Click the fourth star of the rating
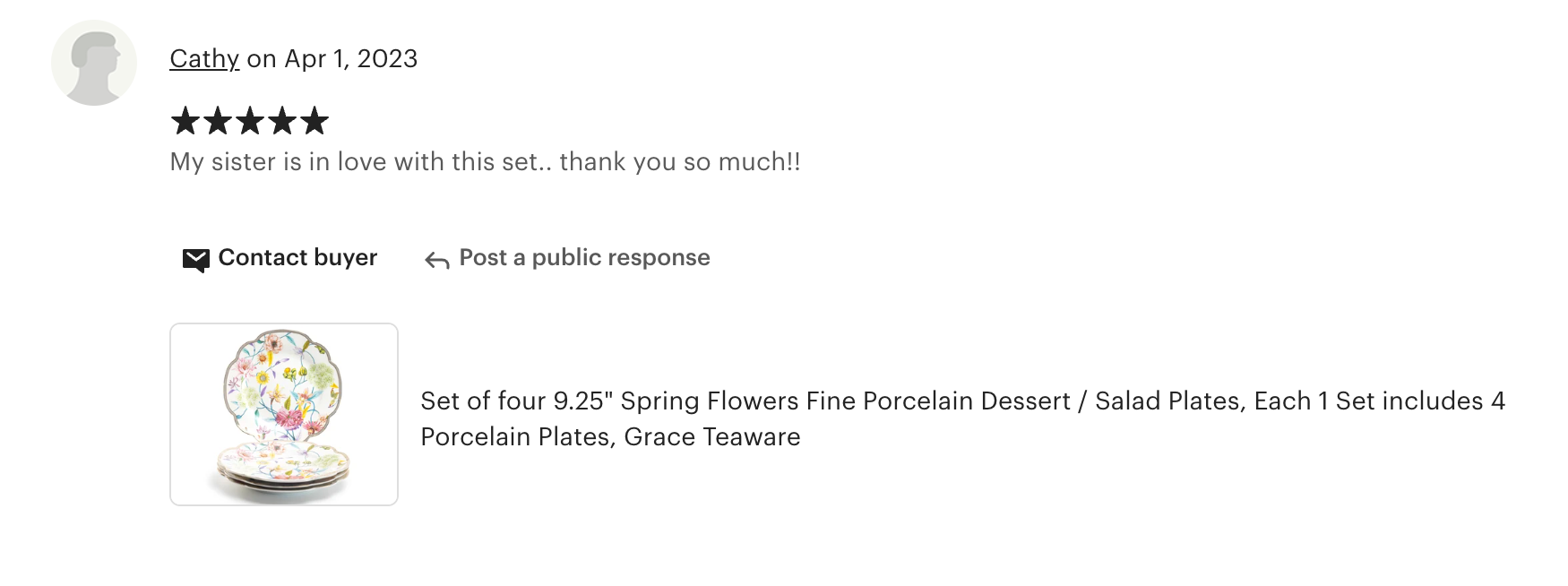This screenshot has height=586, width=1568. click(x=282, y=121)
